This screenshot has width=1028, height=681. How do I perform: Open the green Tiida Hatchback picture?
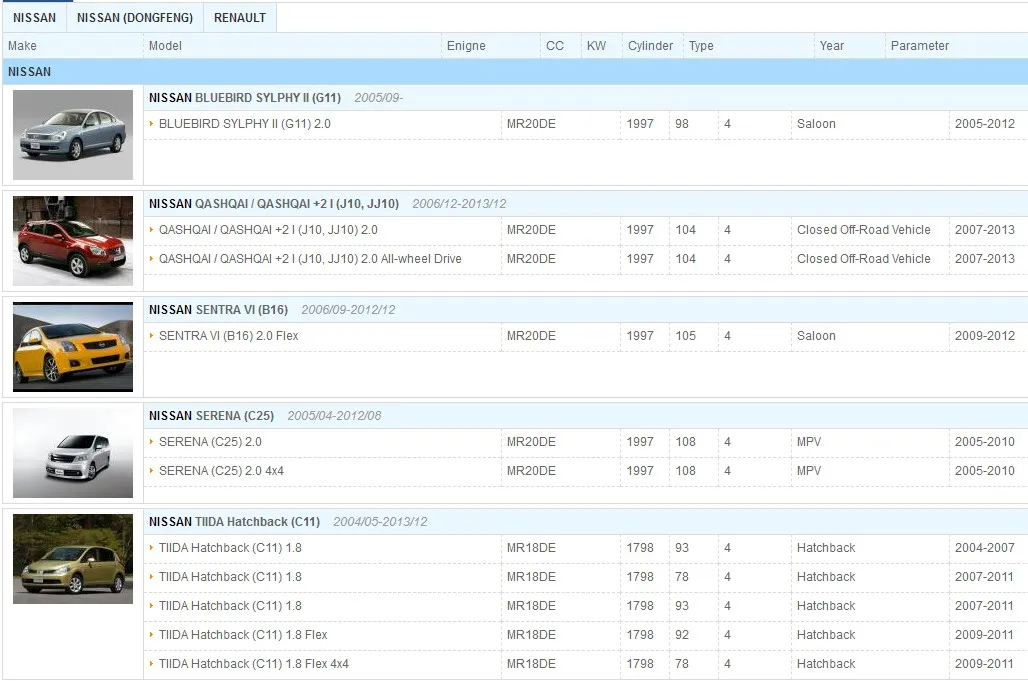pos(73,559)
